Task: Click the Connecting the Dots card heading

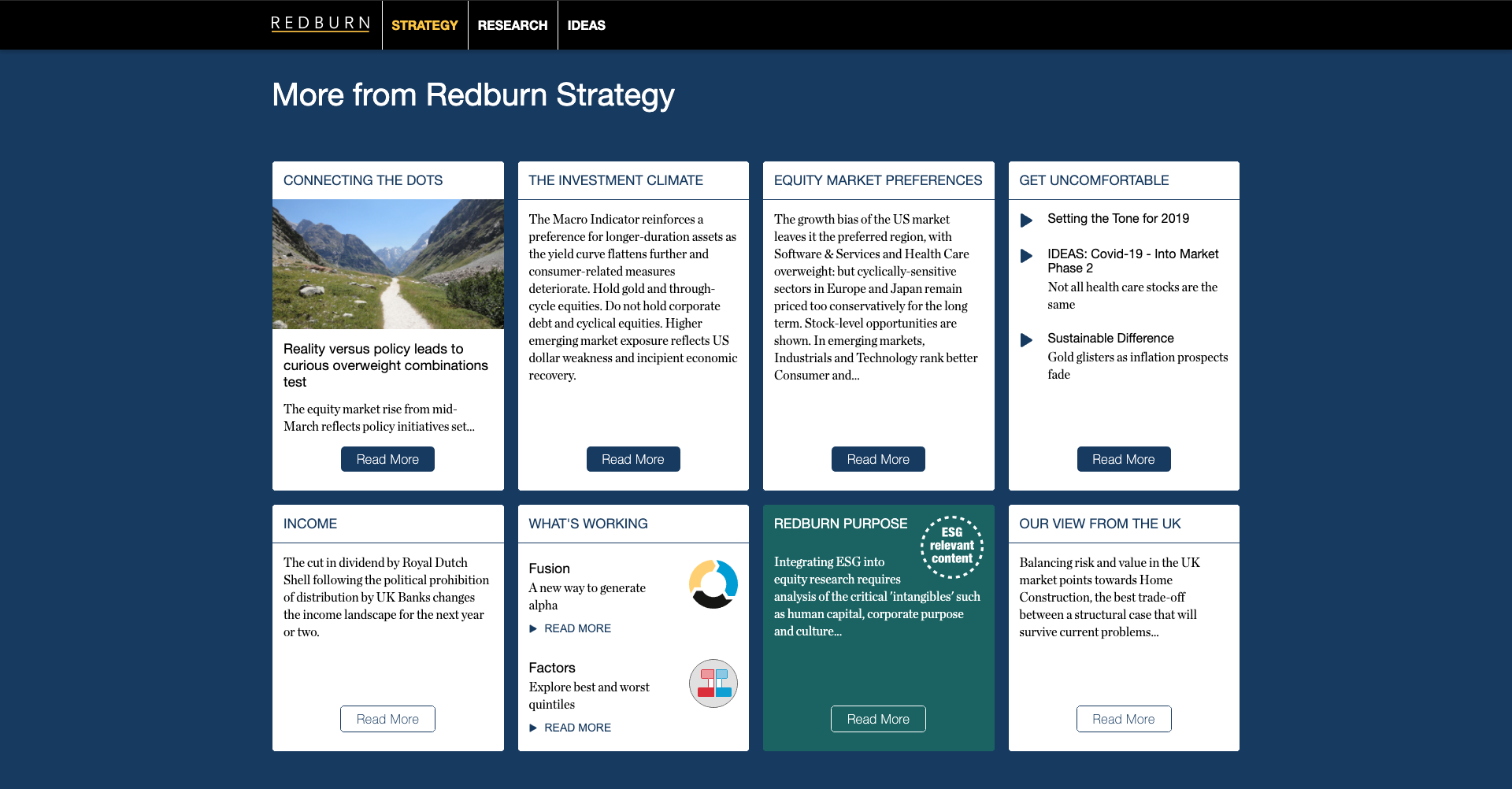Action: pyautogui.click(x=363, y=180)
